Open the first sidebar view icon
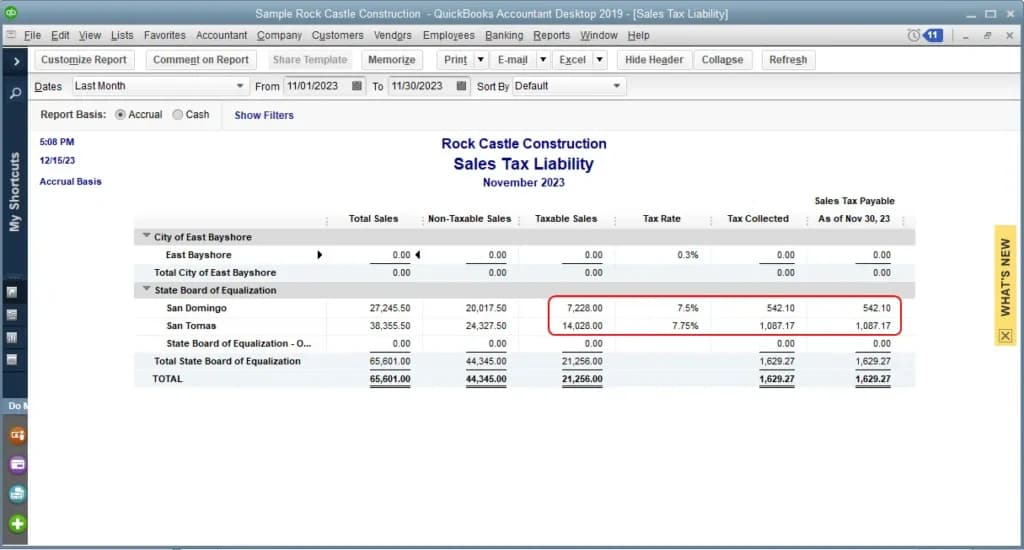The height and width of the screenshot is (550, 1024). point(12,292)
